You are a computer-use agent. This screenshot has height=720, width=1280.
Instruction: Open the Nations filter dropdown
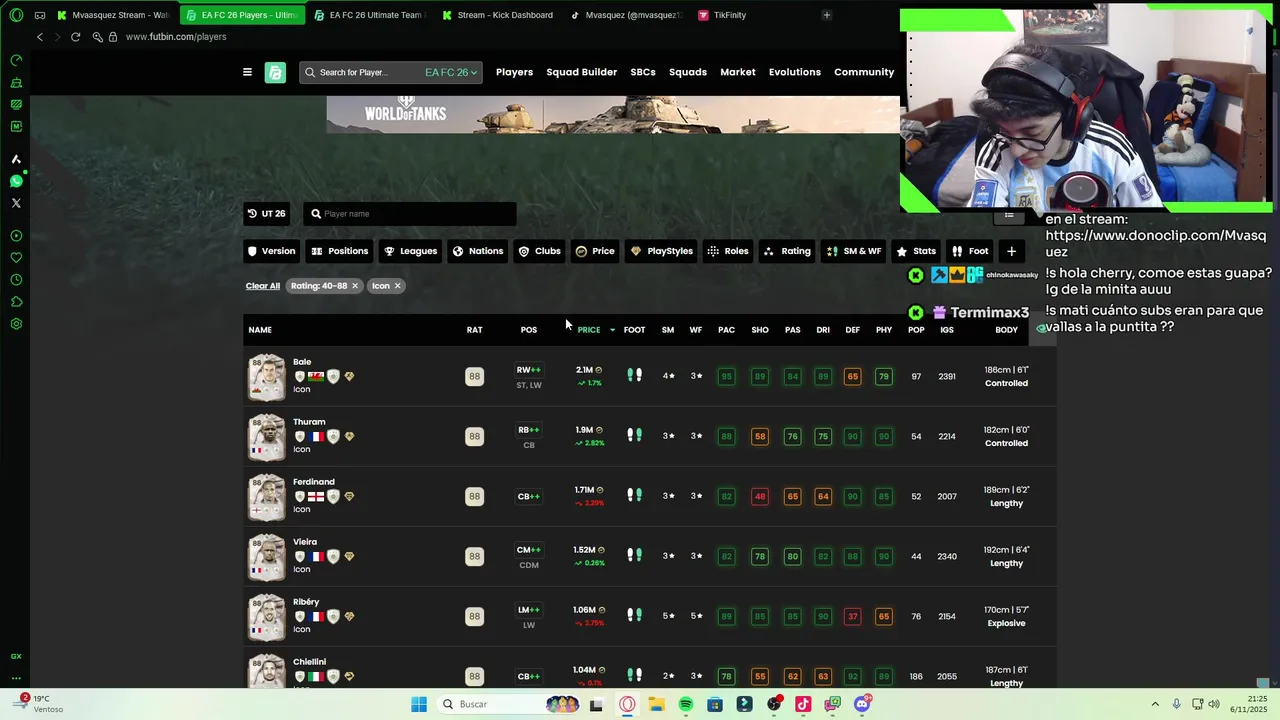click(478, 251)
